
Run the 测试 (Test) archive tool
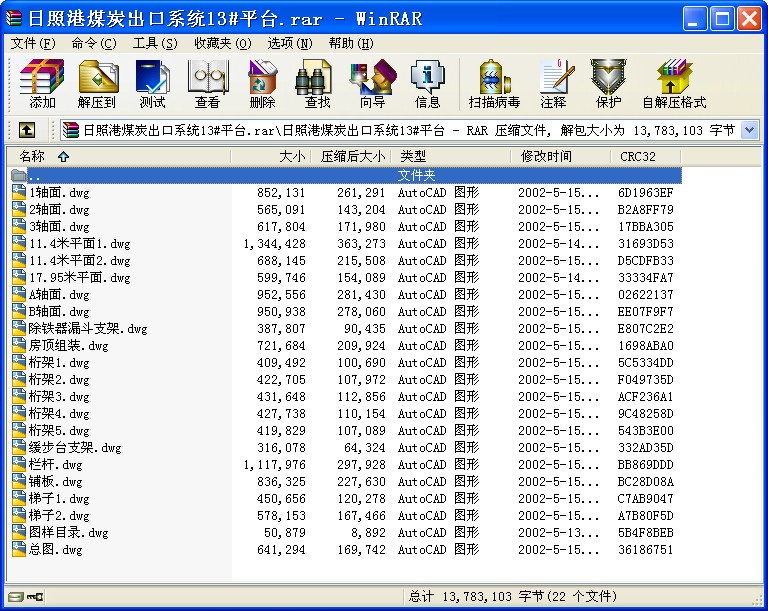click(x=152, y=83)
